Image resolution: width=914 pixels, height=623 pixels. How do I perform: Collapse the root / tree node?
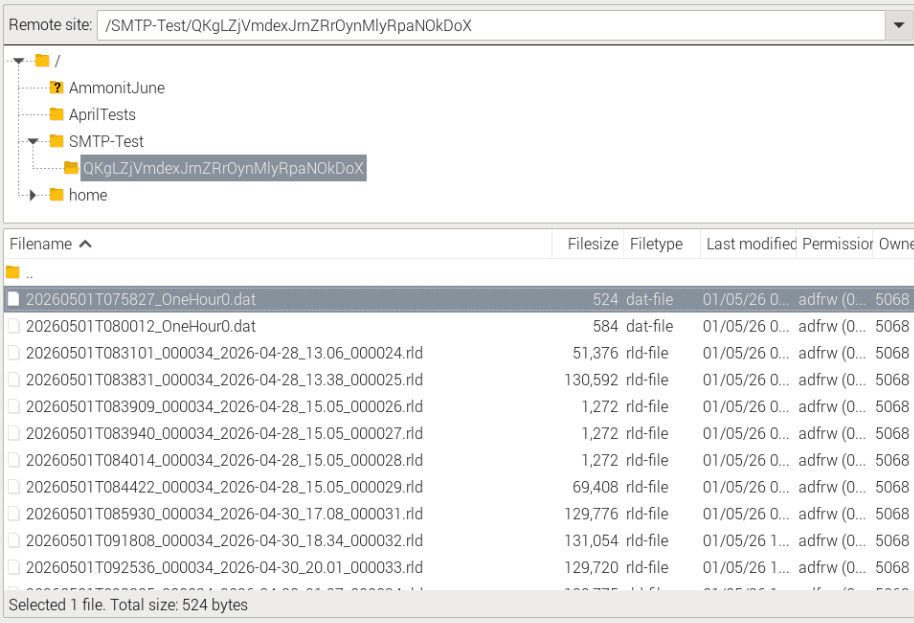tap(19, 61)
